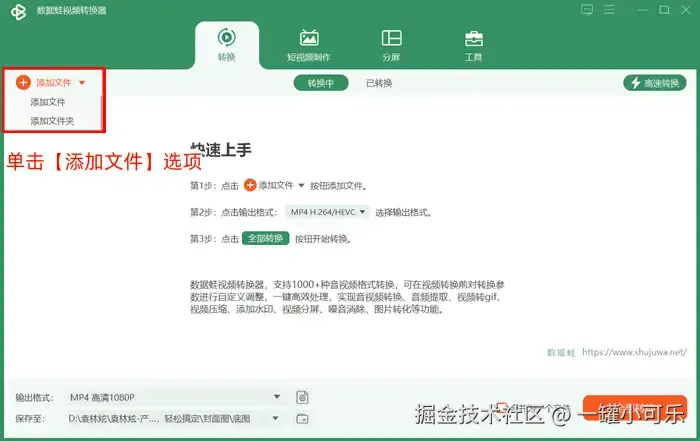Collapse the 添加文件 dropdown arrow

click(82, 83)
